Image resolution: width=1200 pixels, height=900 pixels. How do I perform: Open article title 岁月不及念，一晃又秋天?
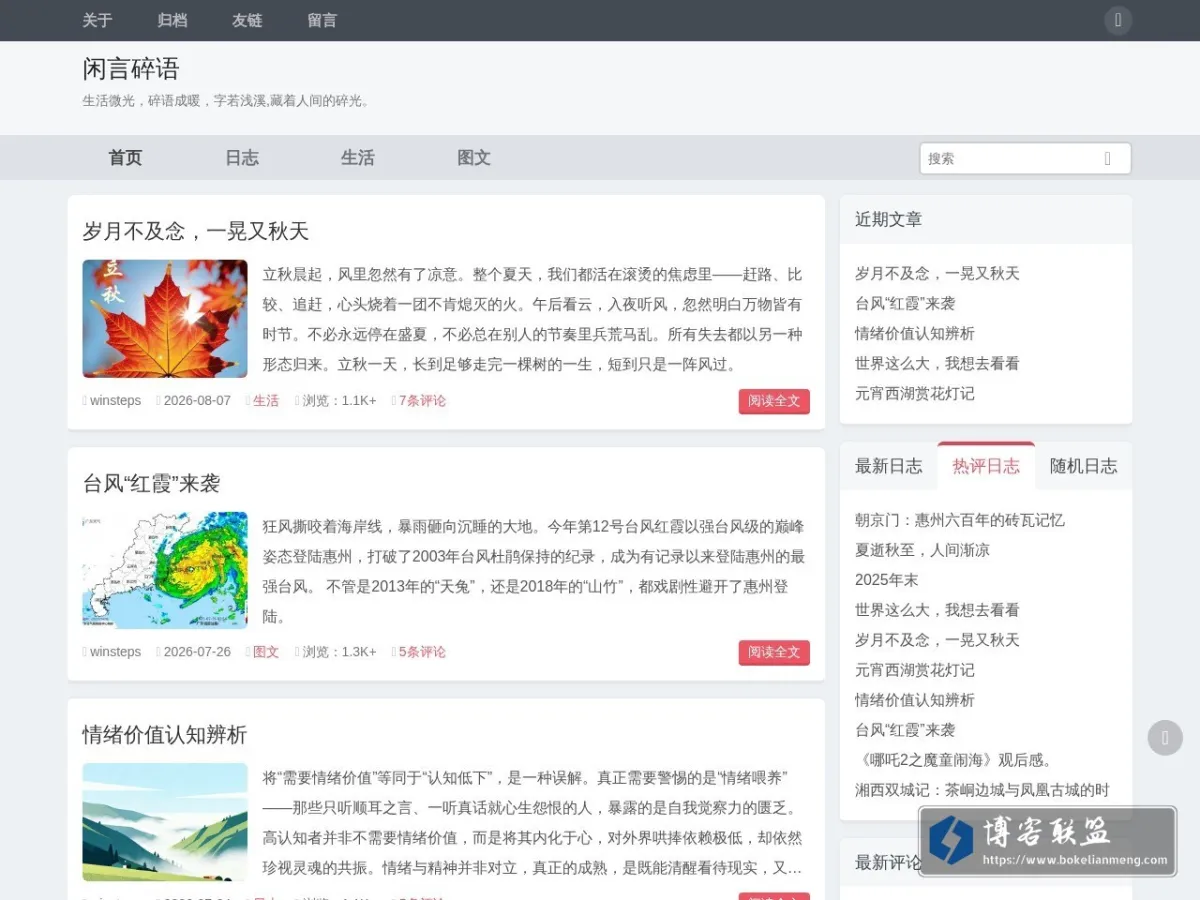point(196,231)
